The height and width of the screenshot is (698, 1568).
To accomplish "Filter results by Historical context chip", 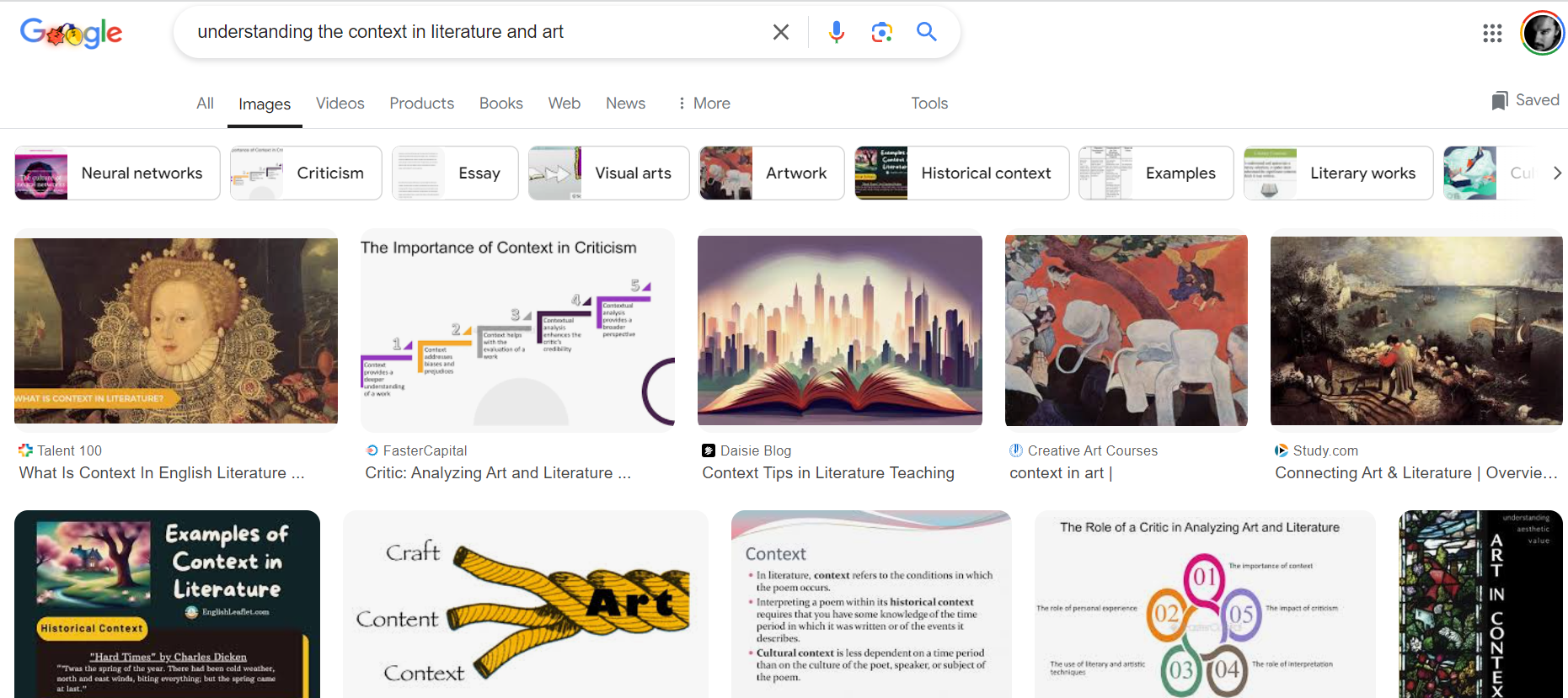I will point(961,173).
